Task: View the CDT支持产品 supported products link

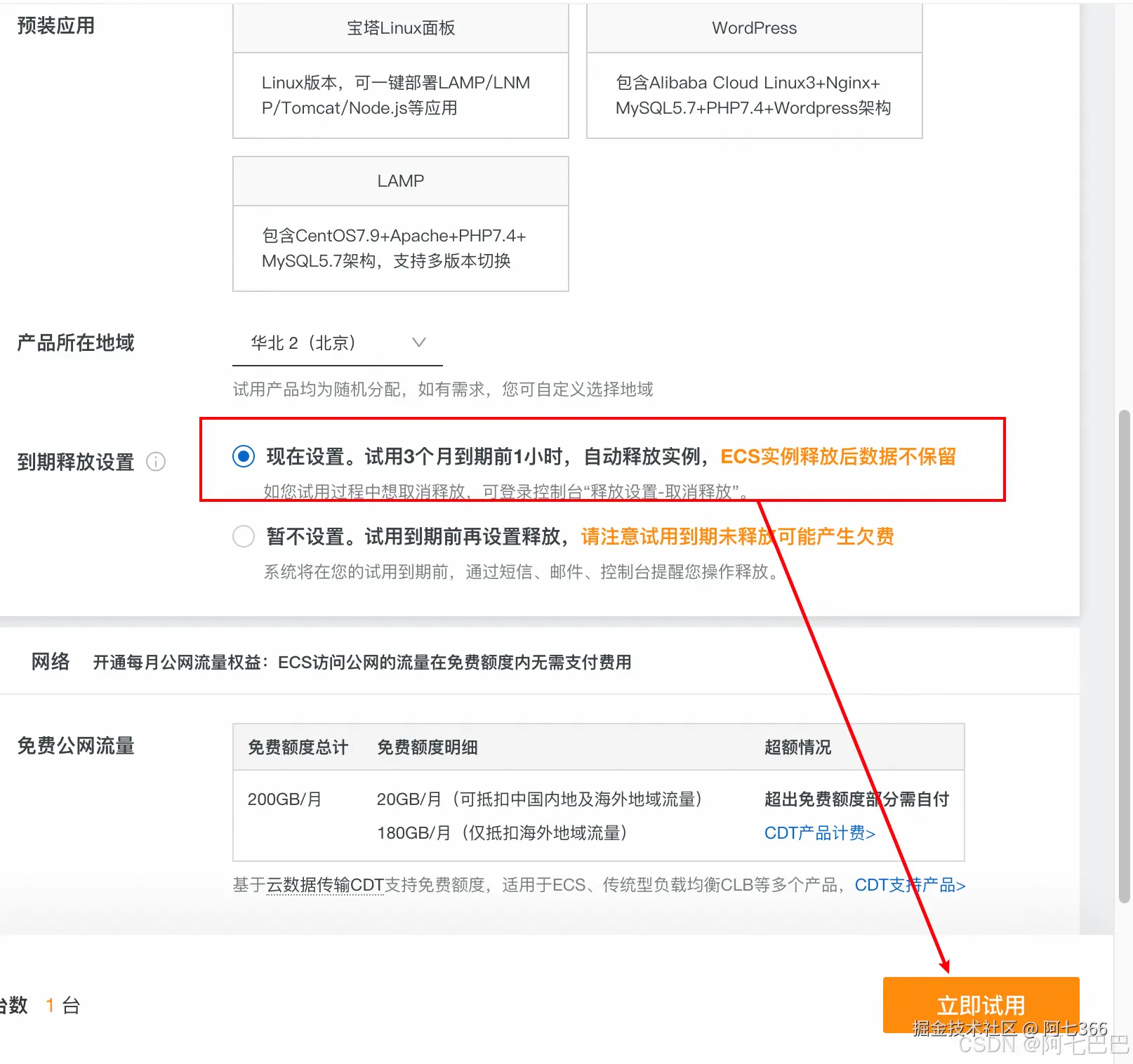Action: click(909, 885)
